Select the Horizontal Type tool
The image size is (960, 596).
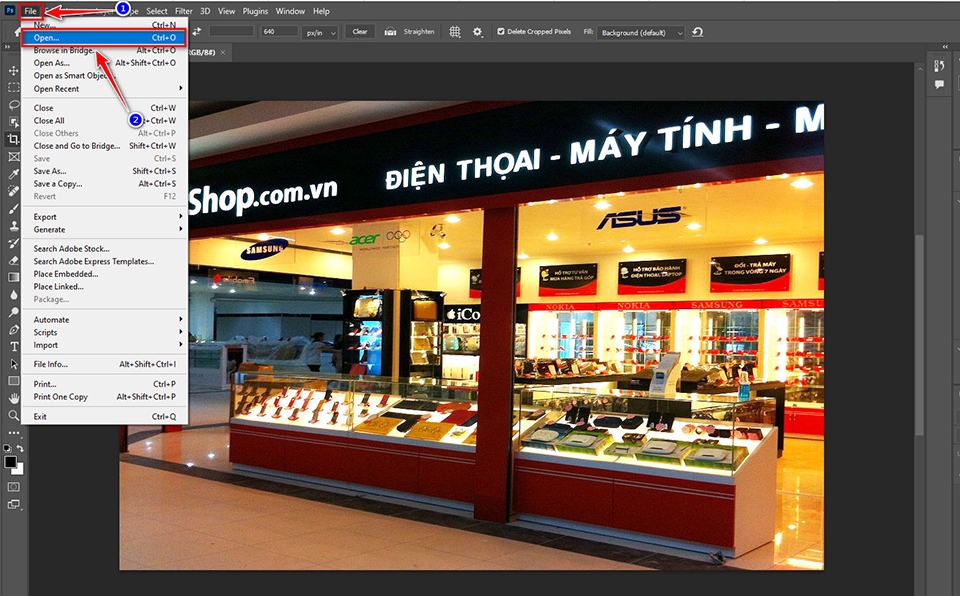click(13, 347)
